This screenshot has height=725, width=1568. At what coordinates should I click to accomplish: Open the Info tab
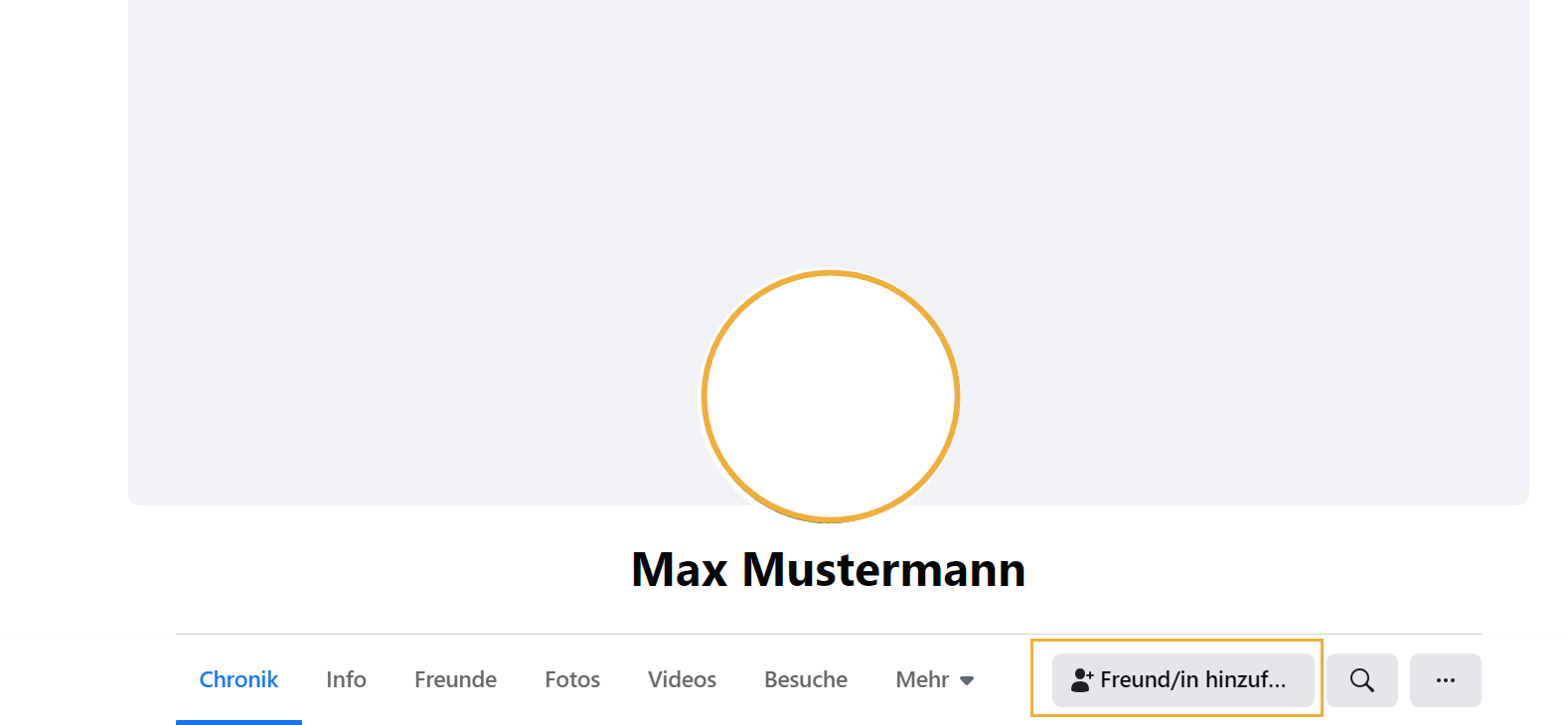pos(346,680)
